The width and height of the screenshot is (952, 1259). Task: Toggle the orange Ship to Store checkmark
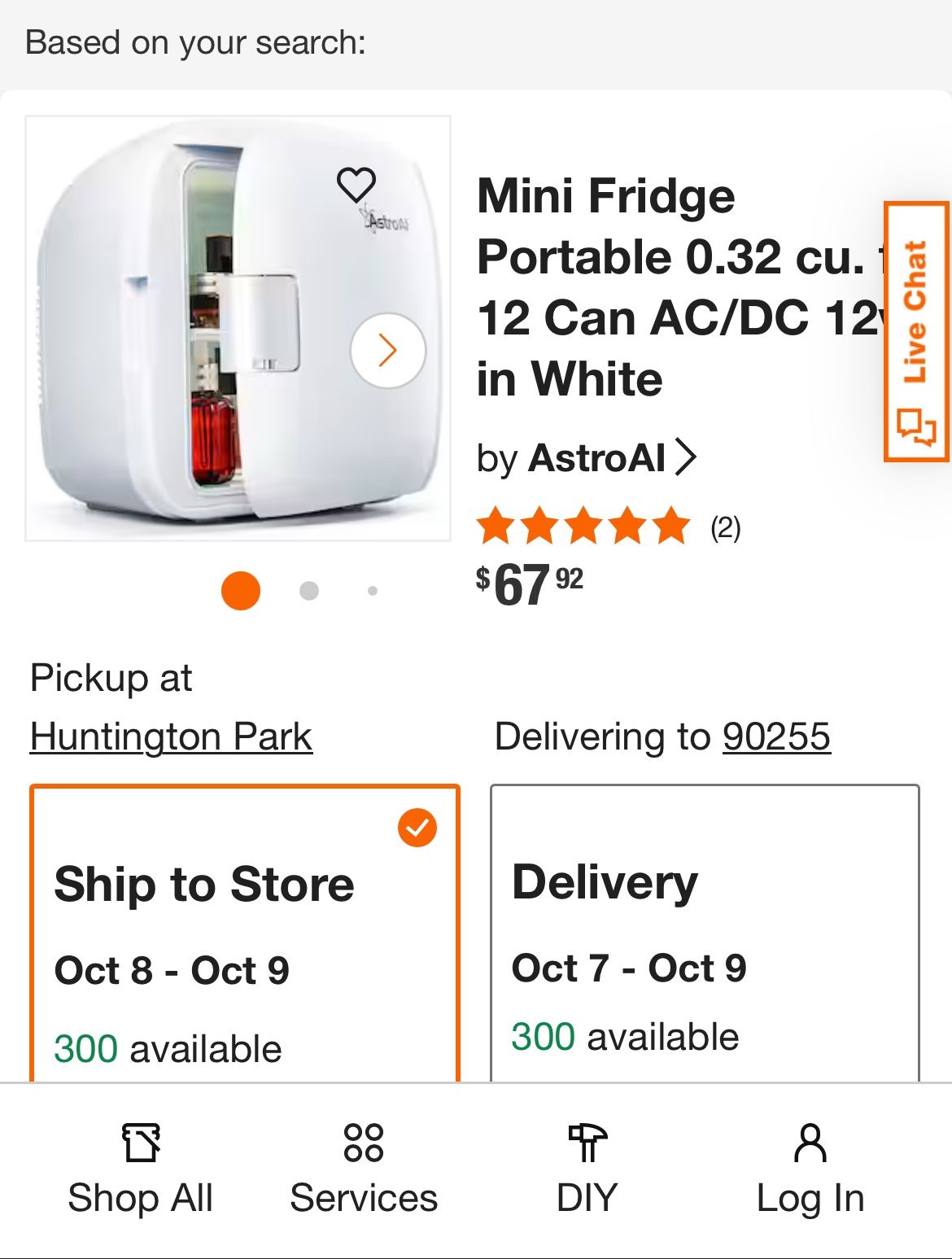click(417, 828)
